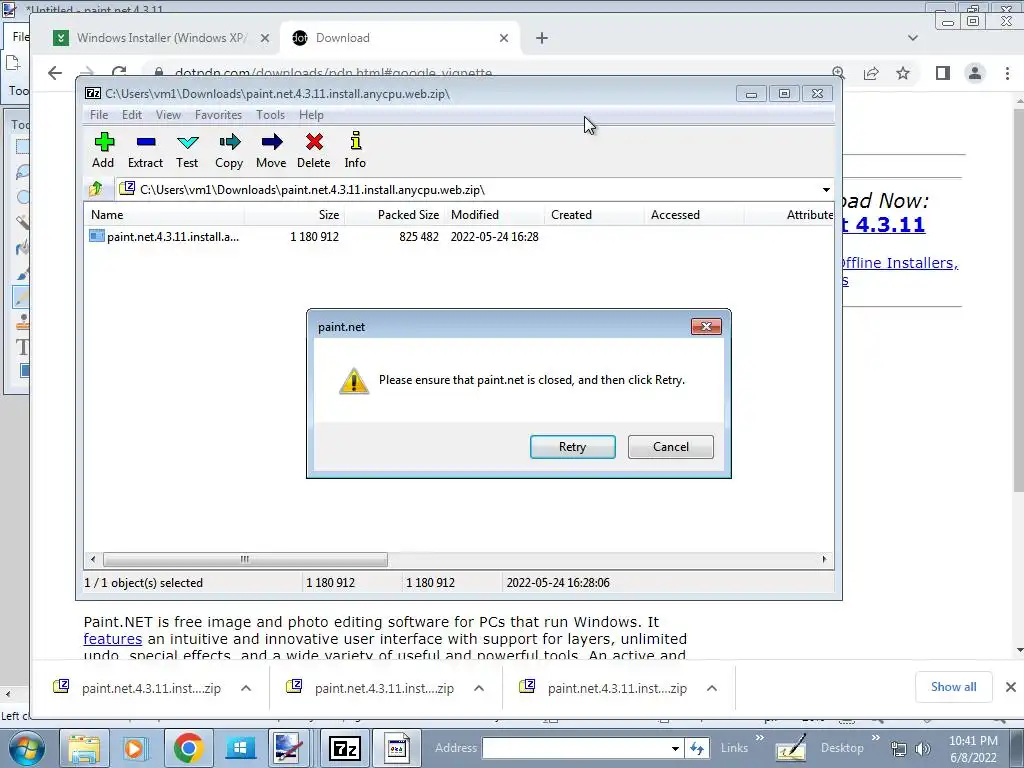Viewport: 1024px width, 768px height.
Task: Click Show all downloads
Action: (x=953, y=687)
